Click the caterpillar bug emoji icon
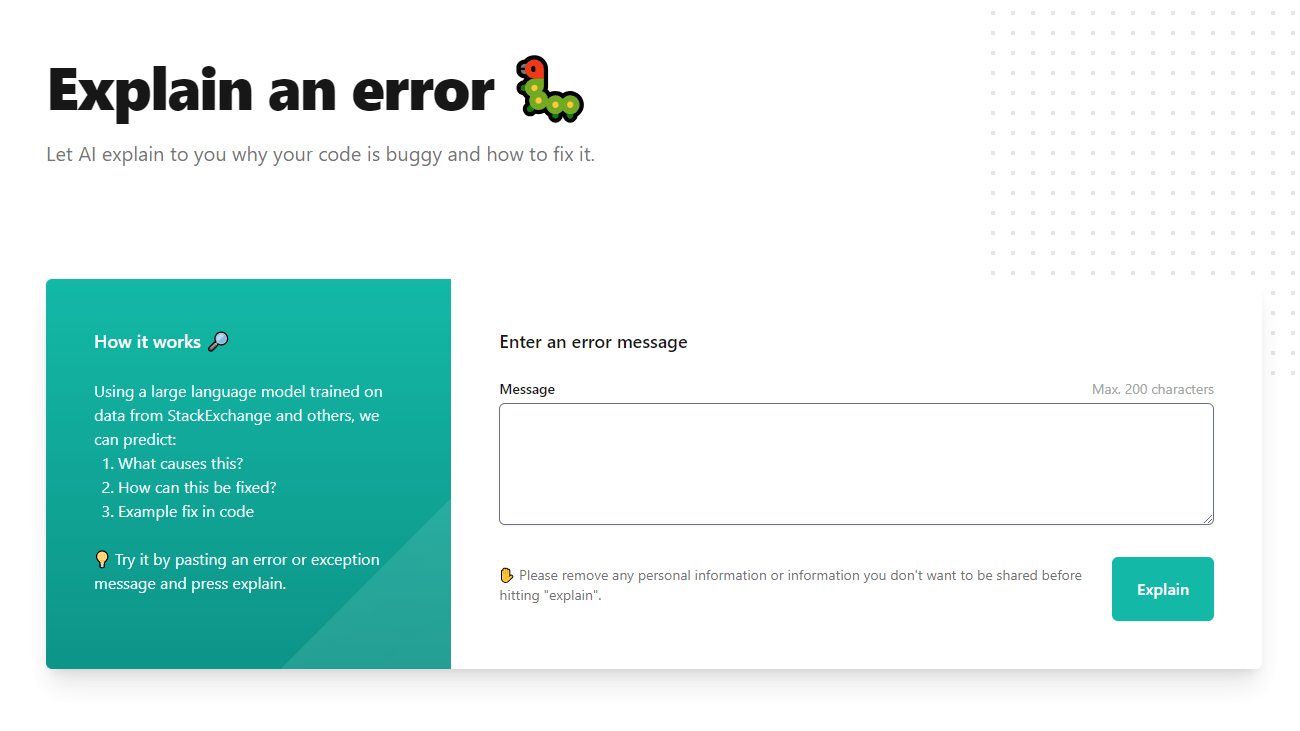 pyautogui.click(x=549, y=89)
